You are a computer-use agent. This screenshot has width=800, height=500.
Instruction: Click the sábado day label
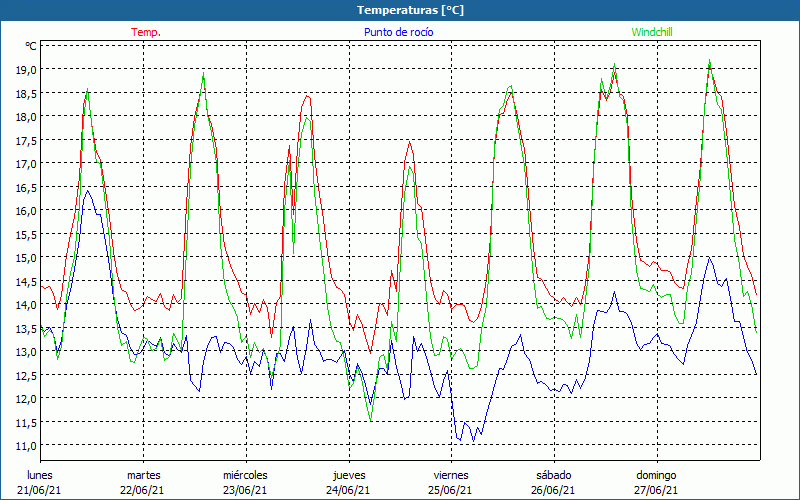554,475
